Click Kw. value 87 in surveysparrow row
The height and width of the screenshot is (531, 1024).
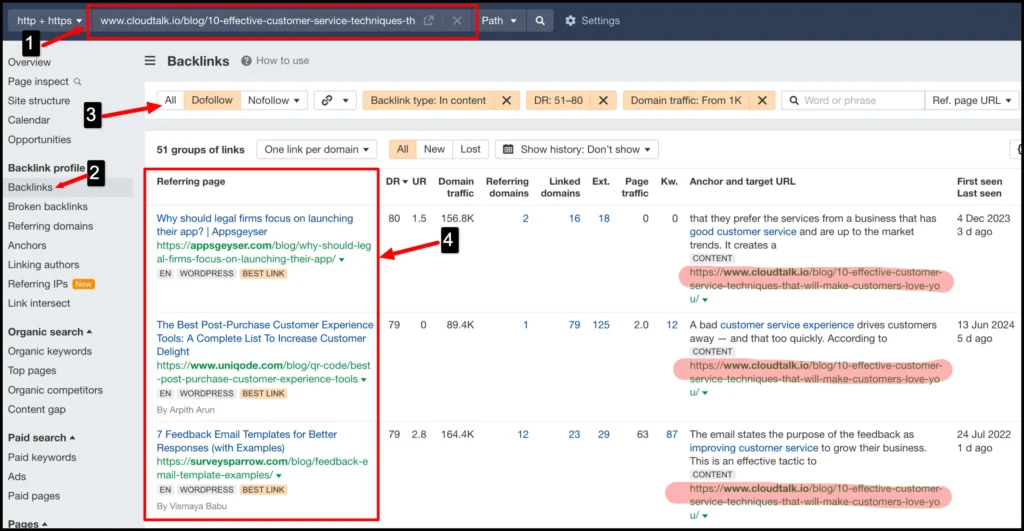pos(671,434)
